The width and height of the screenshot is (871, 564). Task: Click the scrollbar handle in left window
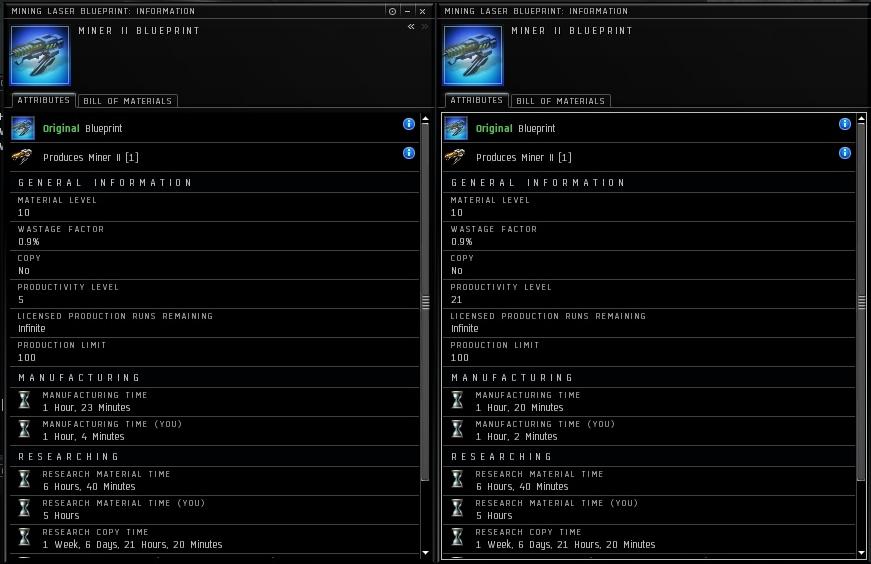[x=426, y=302]
